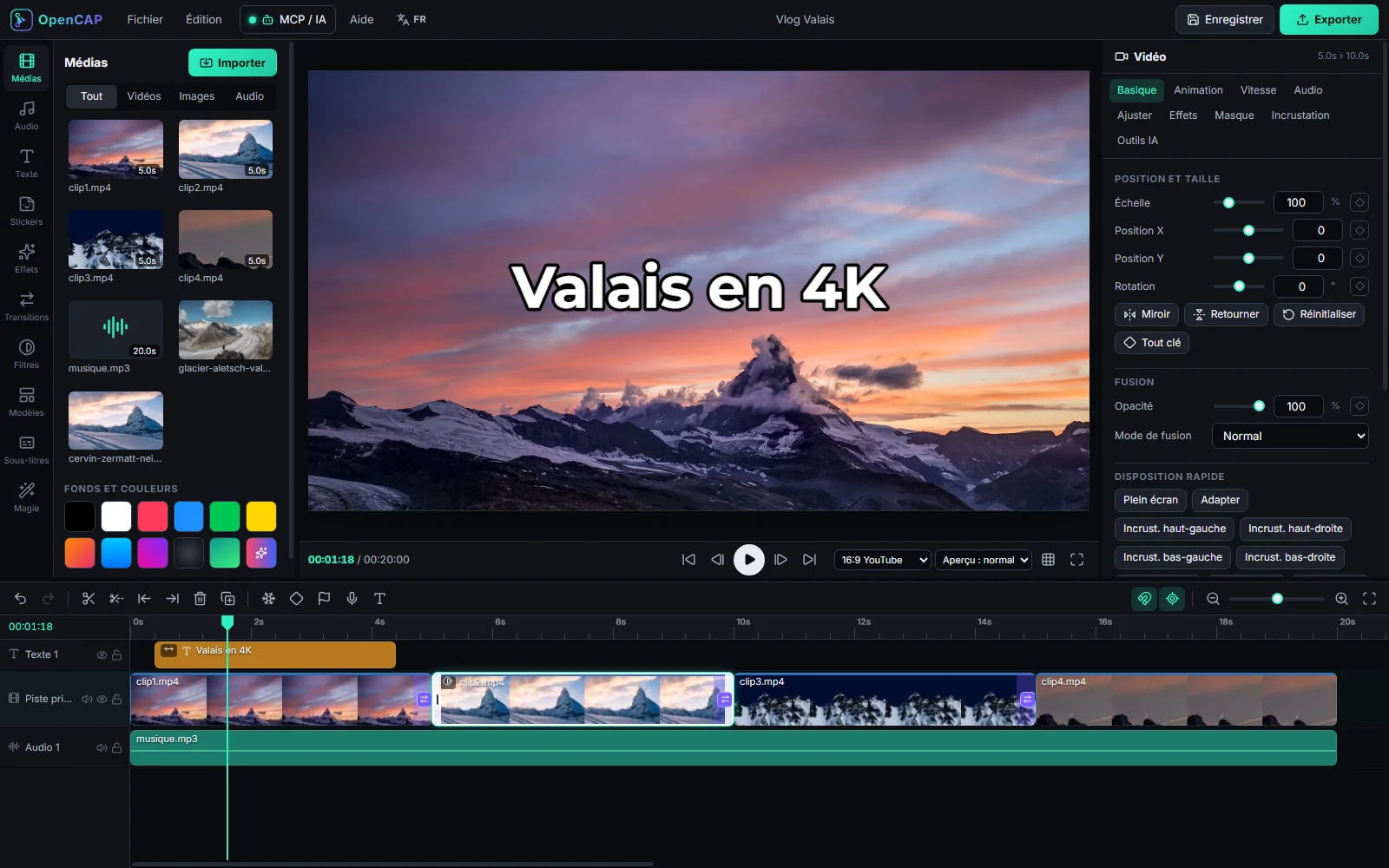Open the Transitions sidebar panel
The image size is (1389, 868).
[x=27, y=306]
